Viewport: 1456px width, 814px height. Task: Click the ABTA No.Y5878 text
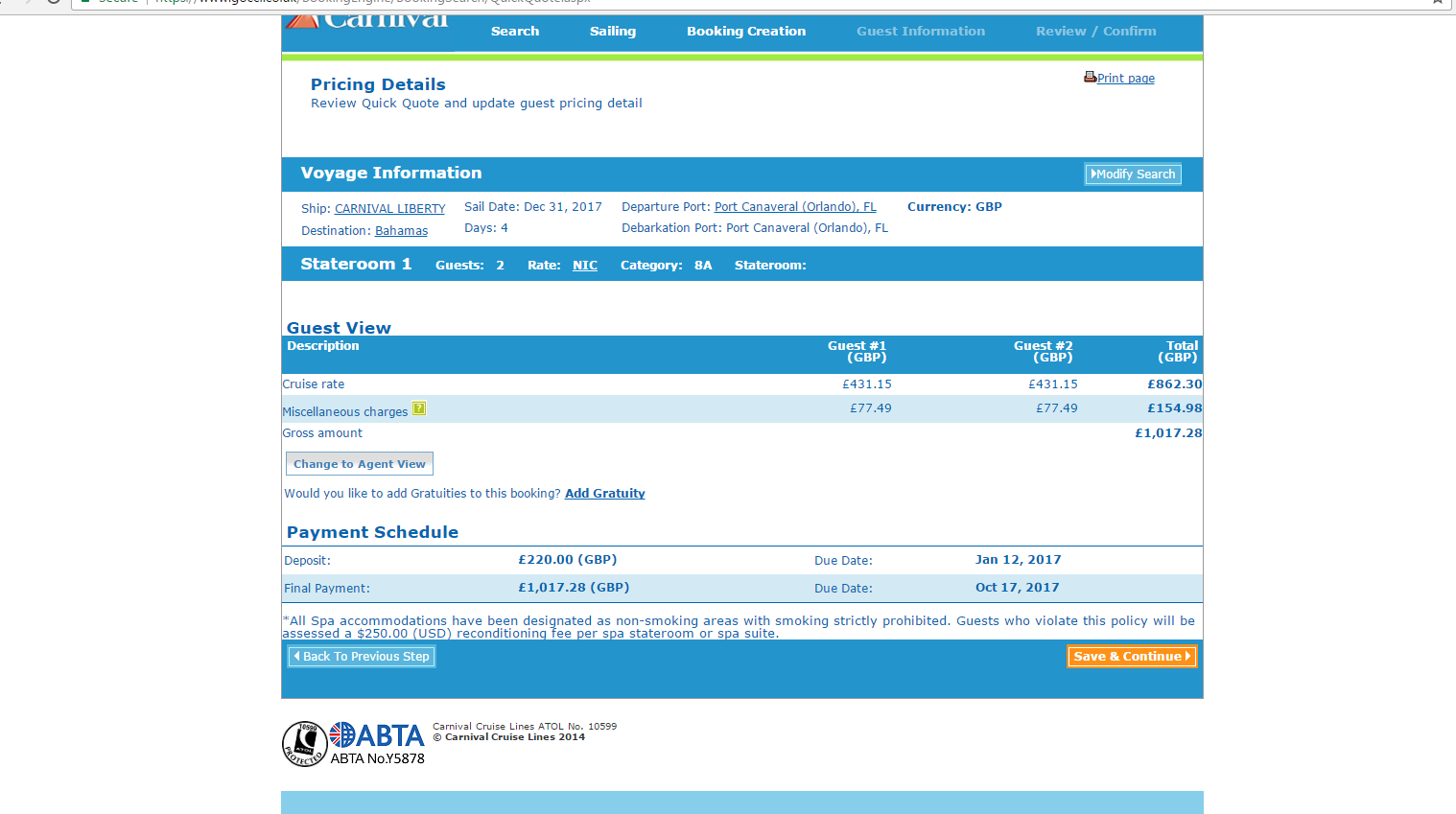point(378,758)
